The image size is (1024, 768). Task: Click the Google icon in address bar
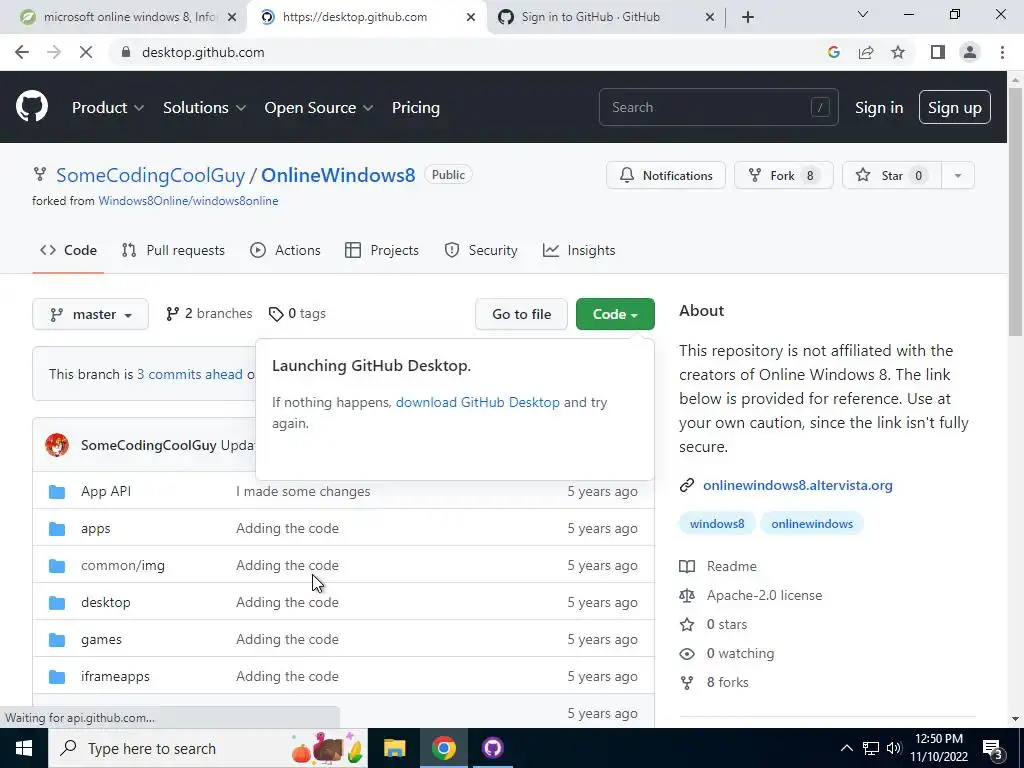pos(833,52)
